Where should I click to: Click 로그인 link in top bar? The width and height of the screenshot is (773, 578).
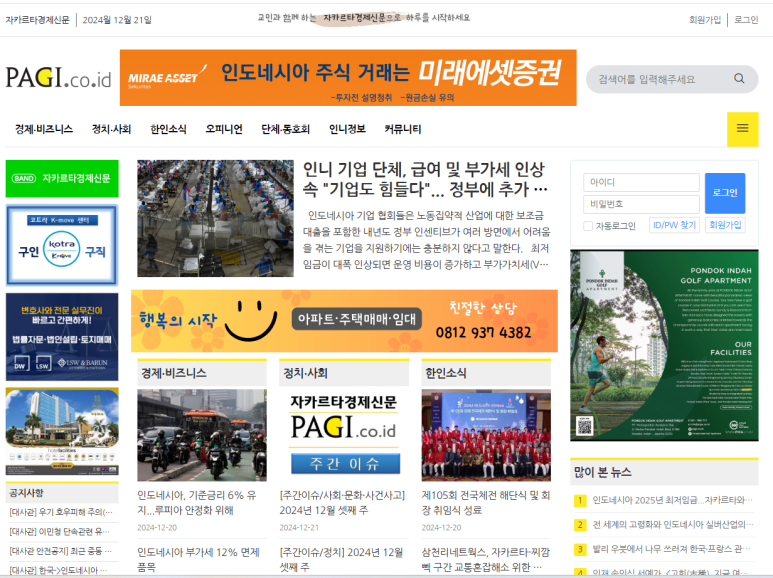point(746,20)
